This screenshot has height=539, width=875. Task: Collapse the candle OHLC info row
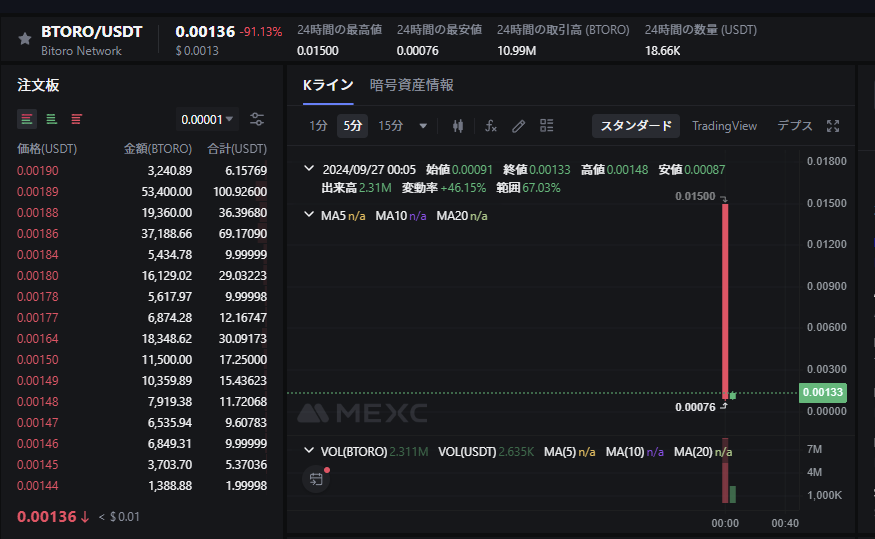pos(309,168)
